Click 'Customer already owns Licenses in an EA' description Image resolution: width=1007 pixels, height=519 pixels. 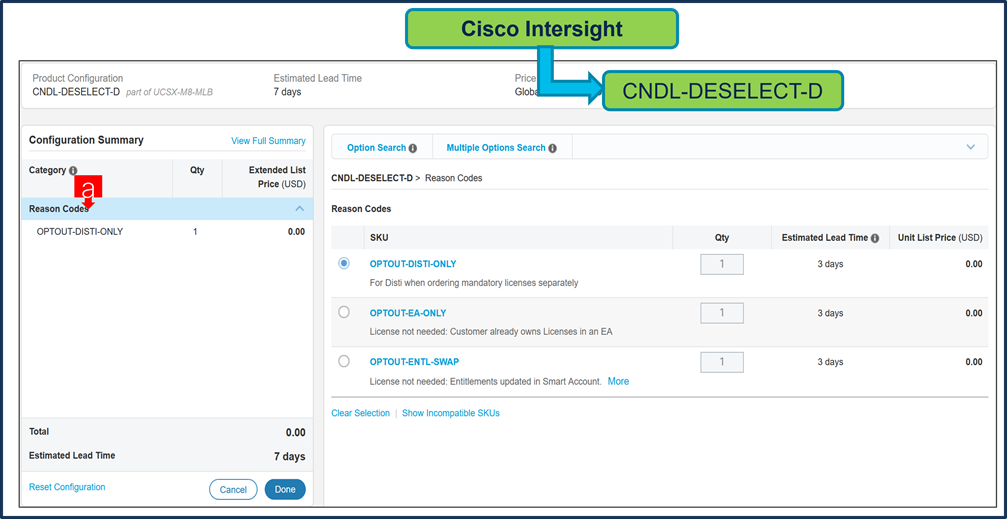click(x=532, y=331)
